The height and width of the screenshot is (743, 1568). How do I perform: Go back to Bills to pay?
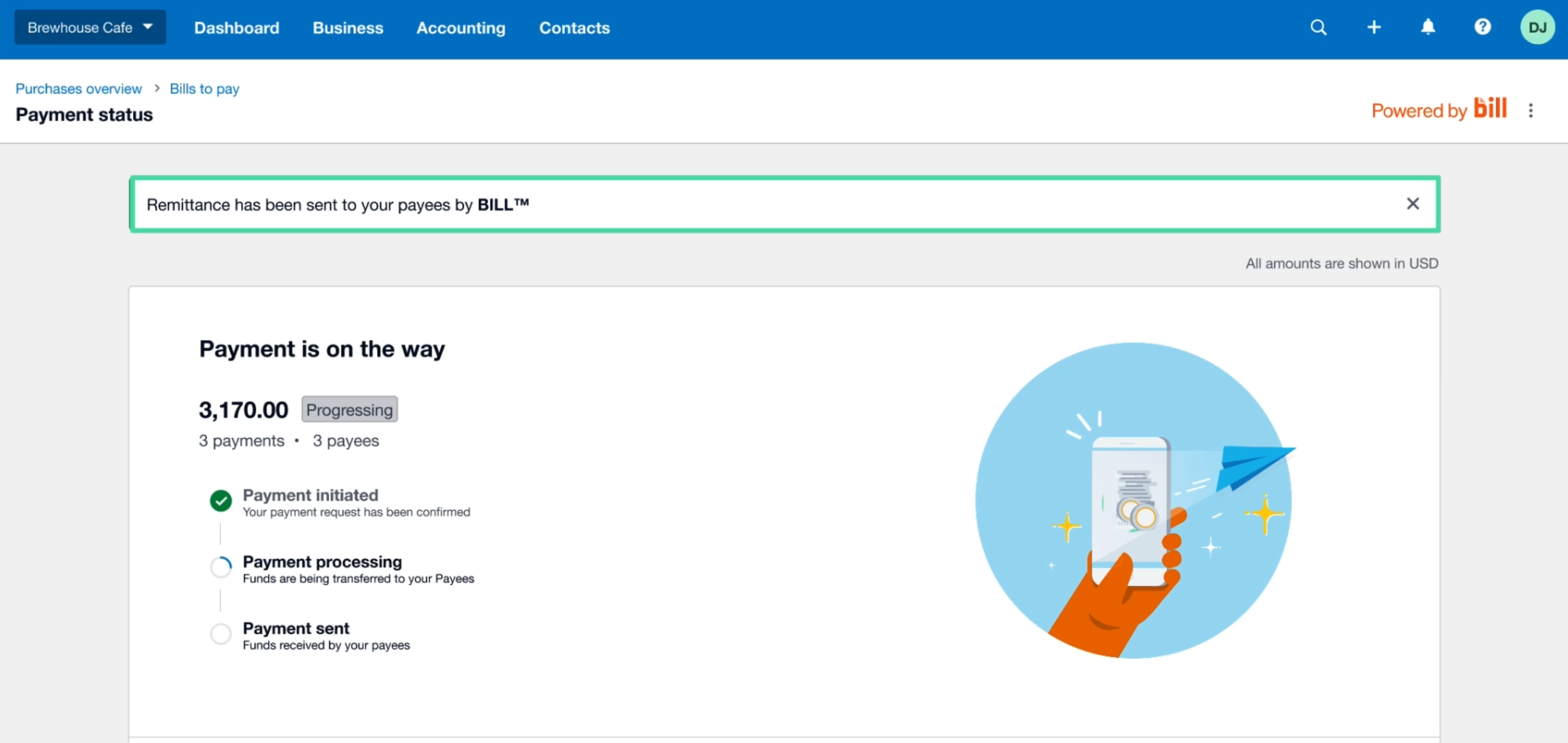pos(205,89)
